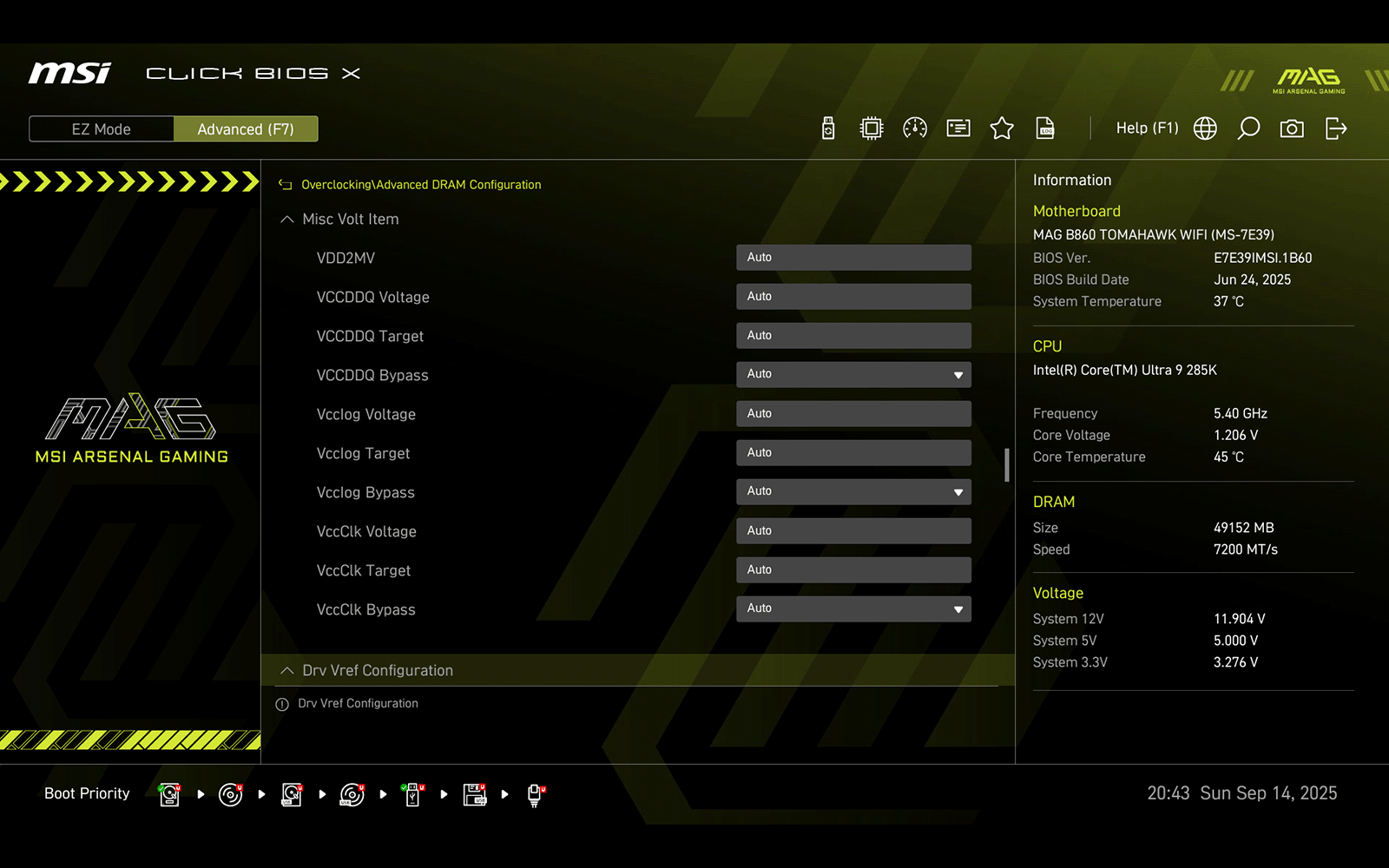
Task: Select the optical disc boot device icon
Action: click(231, 794)
